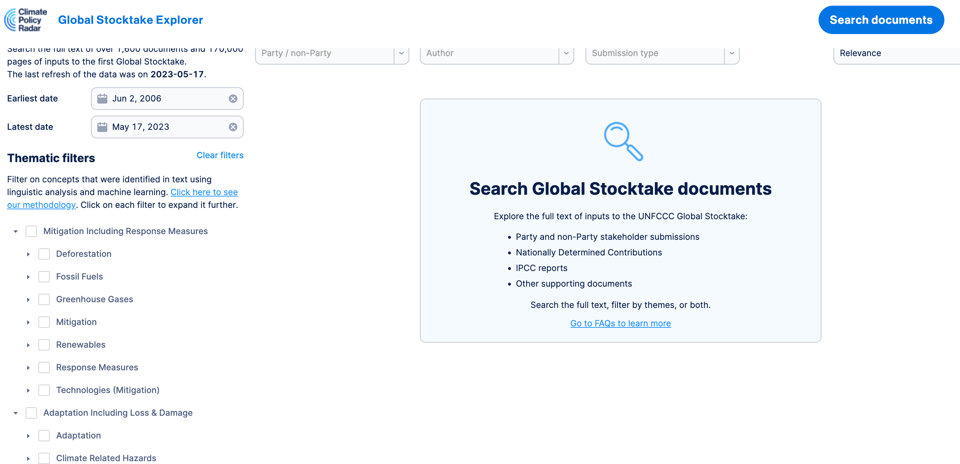Screen dimensions: 960x464
Task: Open the Relevance sort dropdown
Action: click(896, 54)
